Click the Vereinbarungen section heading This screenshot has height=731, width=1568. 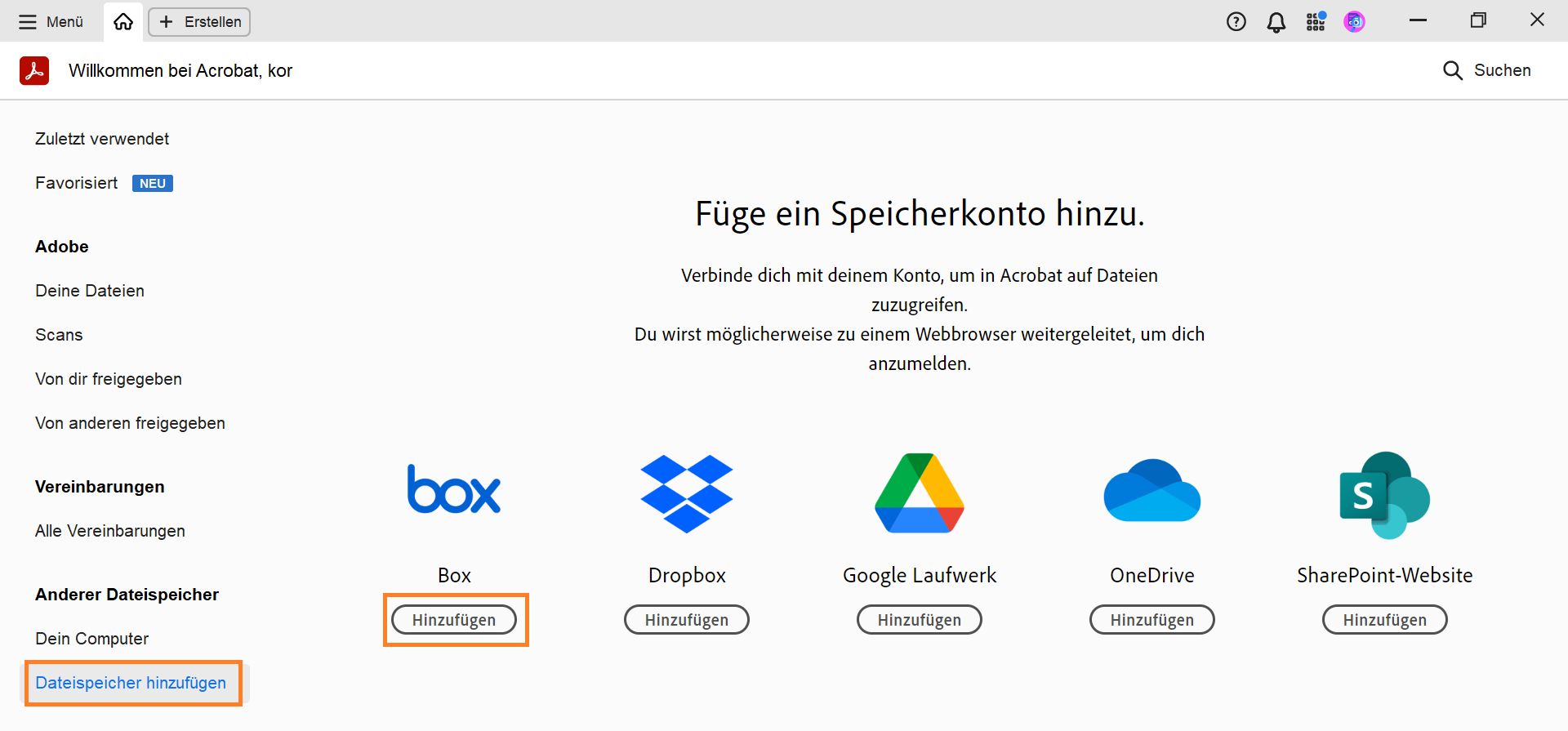pyautogui.click(x=100, y=487)
